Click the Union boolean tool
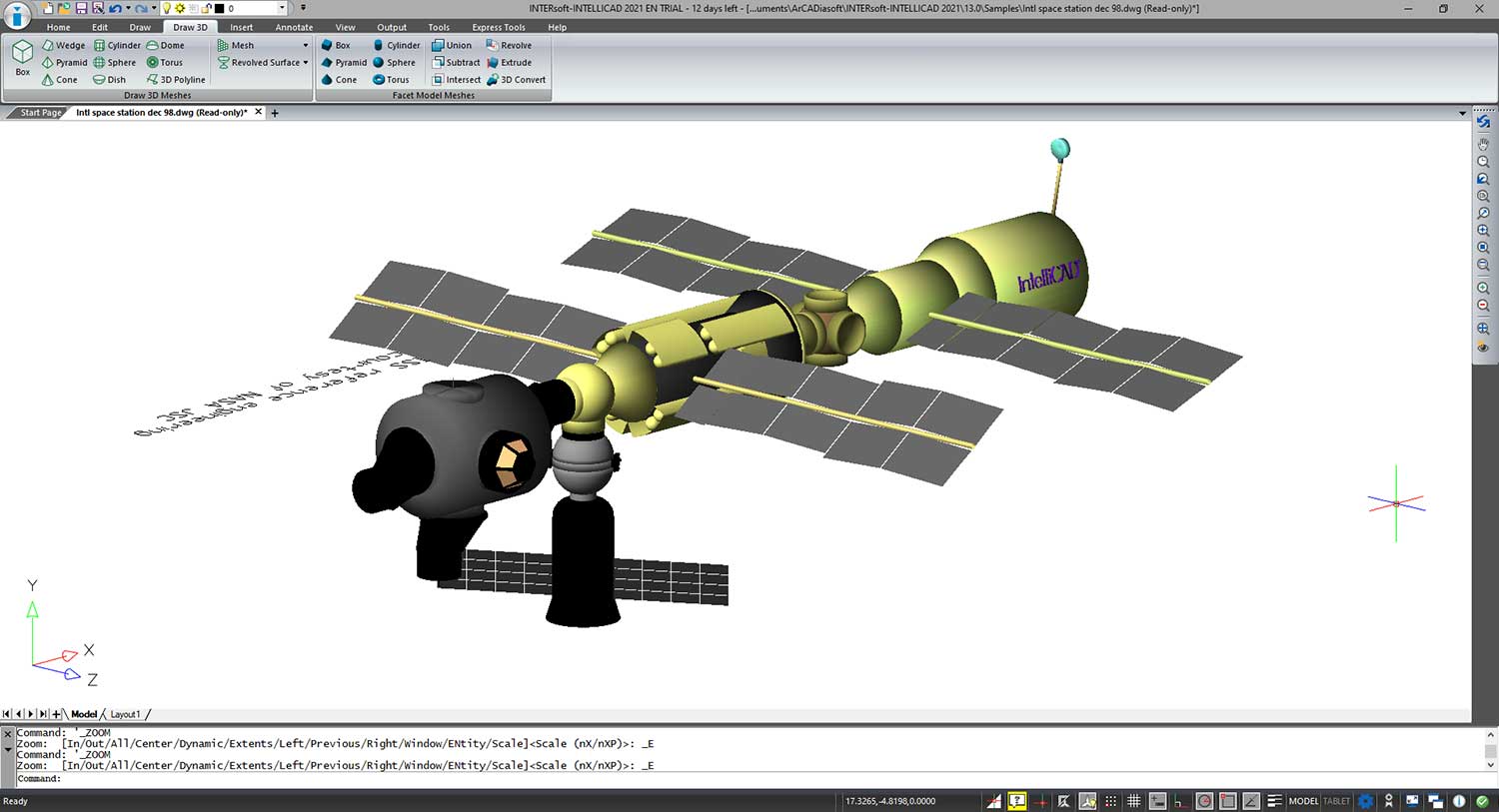This screenshot has width=1499, height=812. point(452,45)
